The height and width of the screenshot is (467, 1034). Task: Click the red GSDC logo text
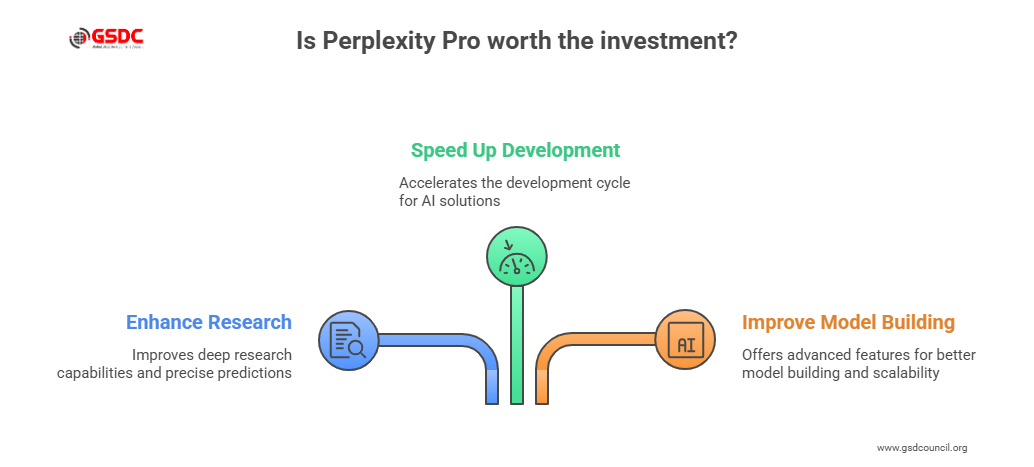point(117,36)
